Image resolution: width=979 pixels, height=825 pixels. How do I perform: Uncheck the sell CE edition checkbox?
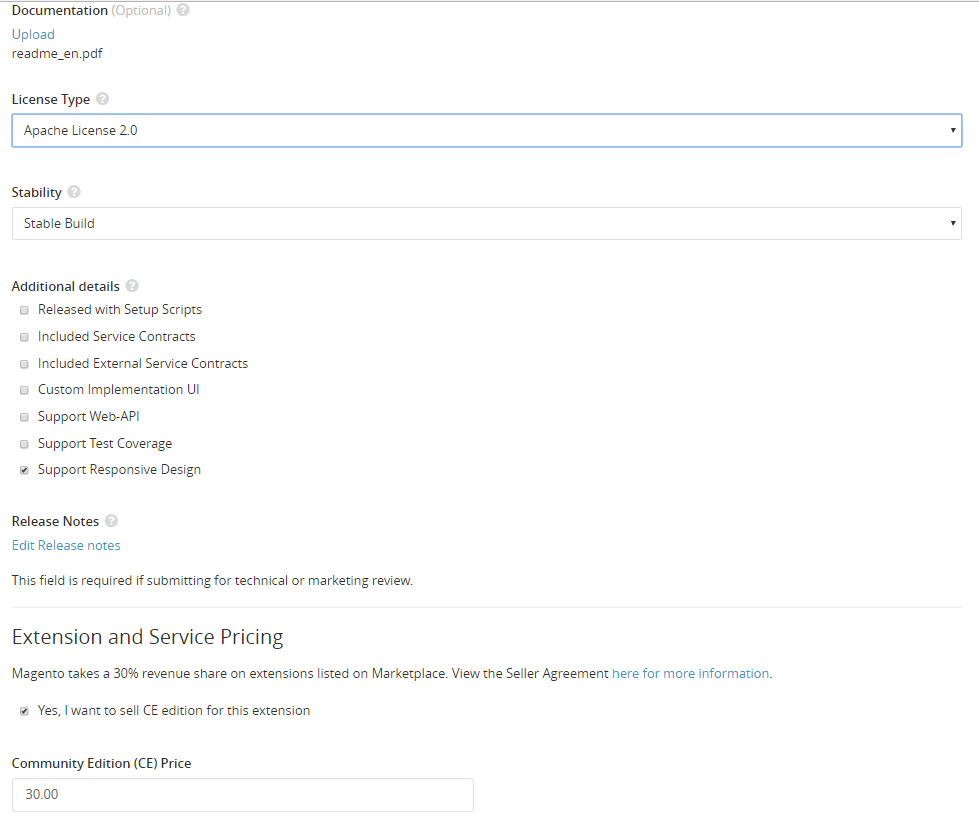point(24,711)
